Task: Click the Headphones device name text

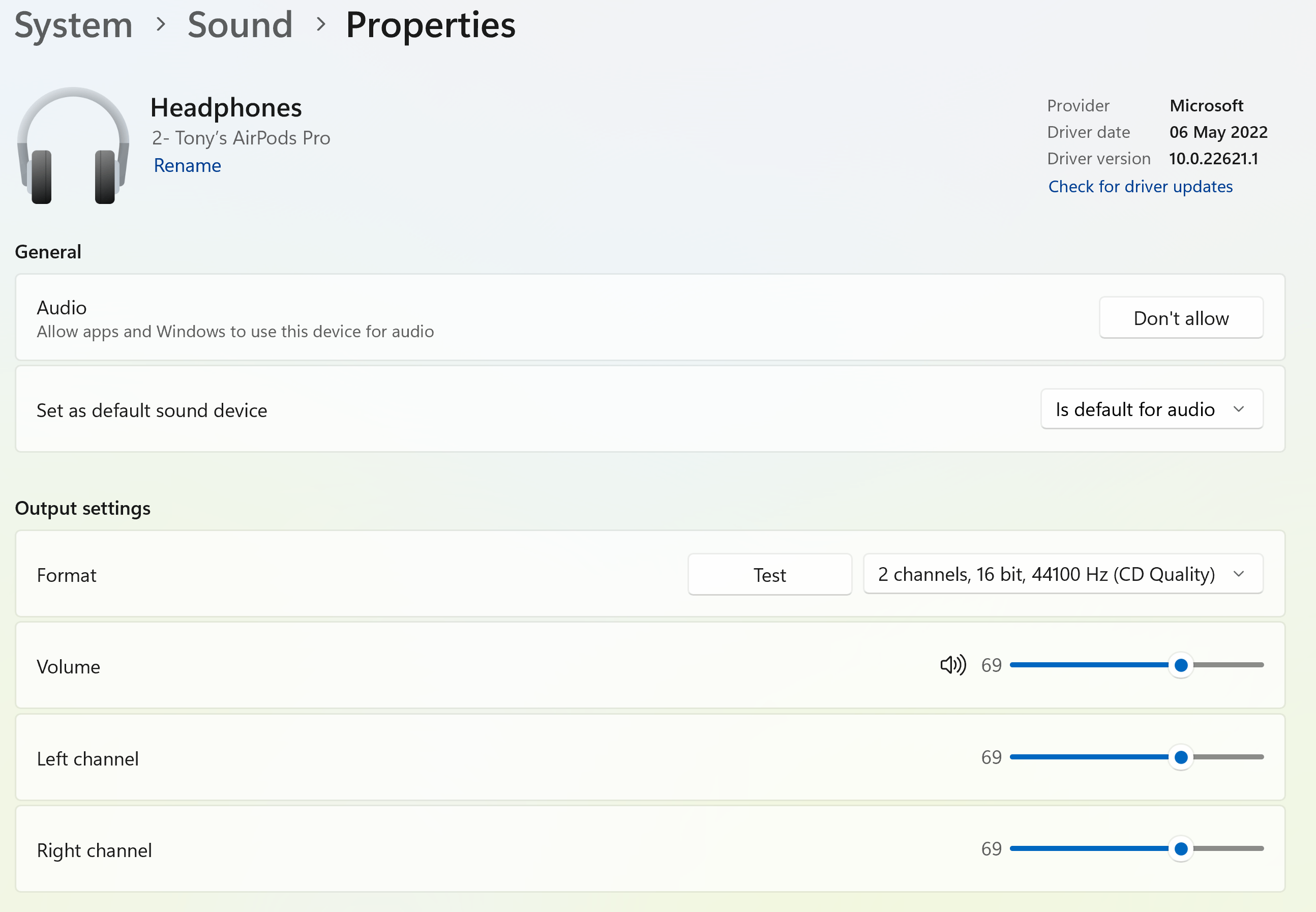Action: pyautogui.click(x=226, y=107)
